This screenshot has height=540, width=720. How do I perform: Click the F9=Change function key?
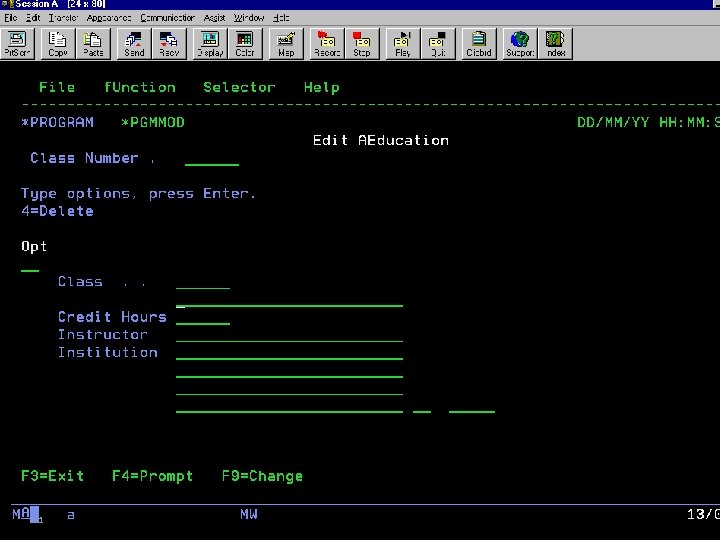[x=262, y=476]
